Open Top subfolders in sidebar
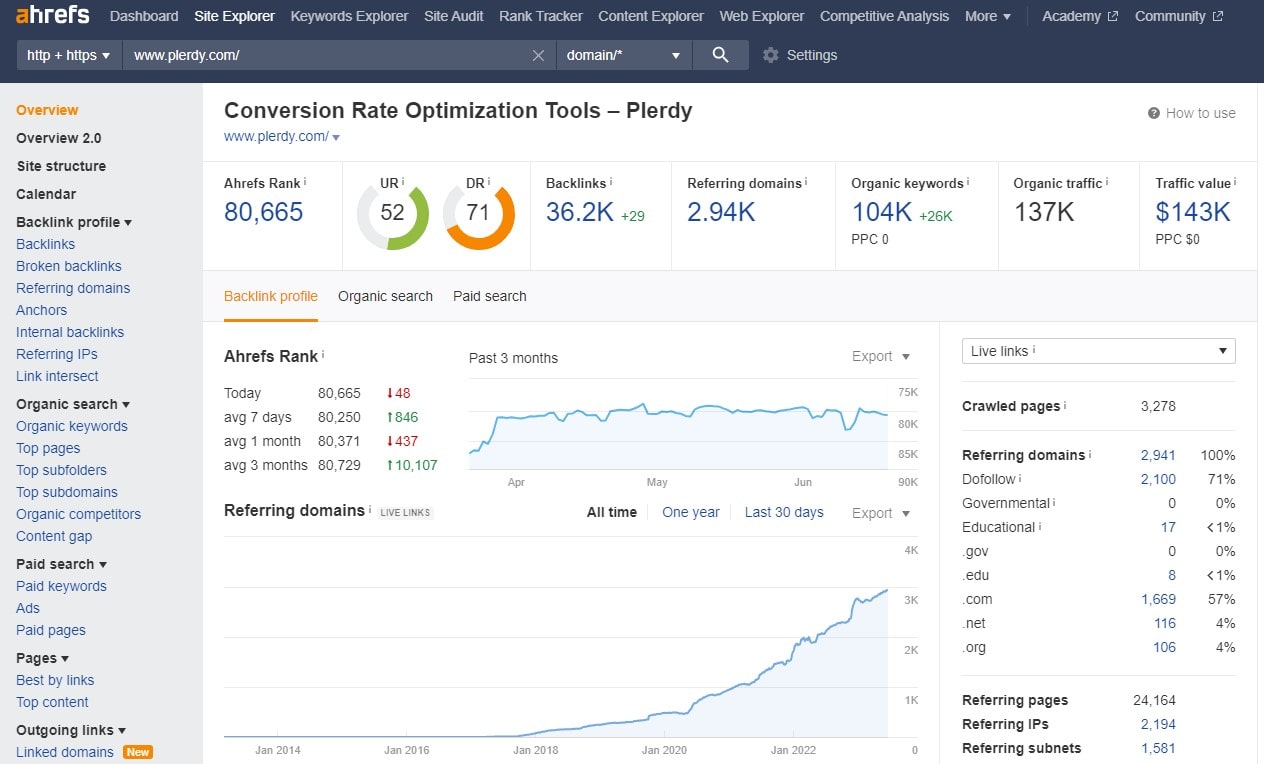 pyautogui.click(x=61, y=470)
